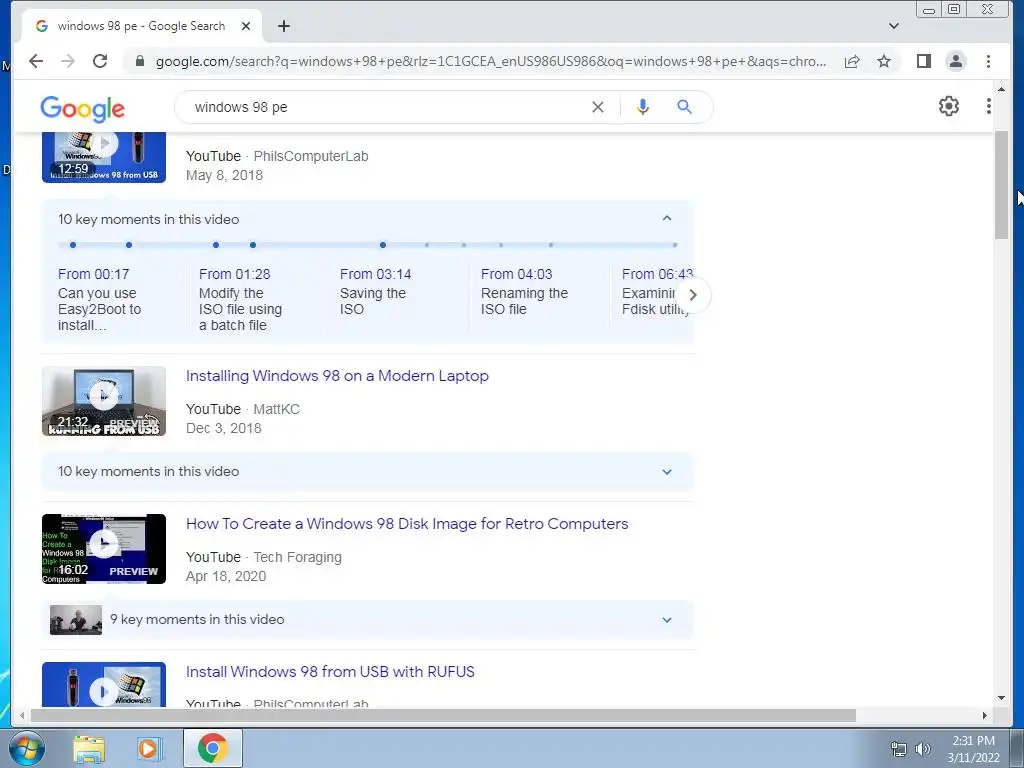Click the Google logo
The height and width of the screenshot is (768, 1024).
pyautogui.click(x=82, y=108)
